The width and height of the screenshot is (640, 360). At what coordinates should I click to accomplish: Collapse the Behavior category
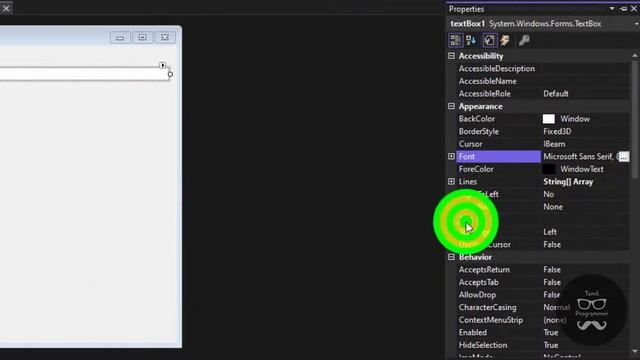[x=451, y=257]
